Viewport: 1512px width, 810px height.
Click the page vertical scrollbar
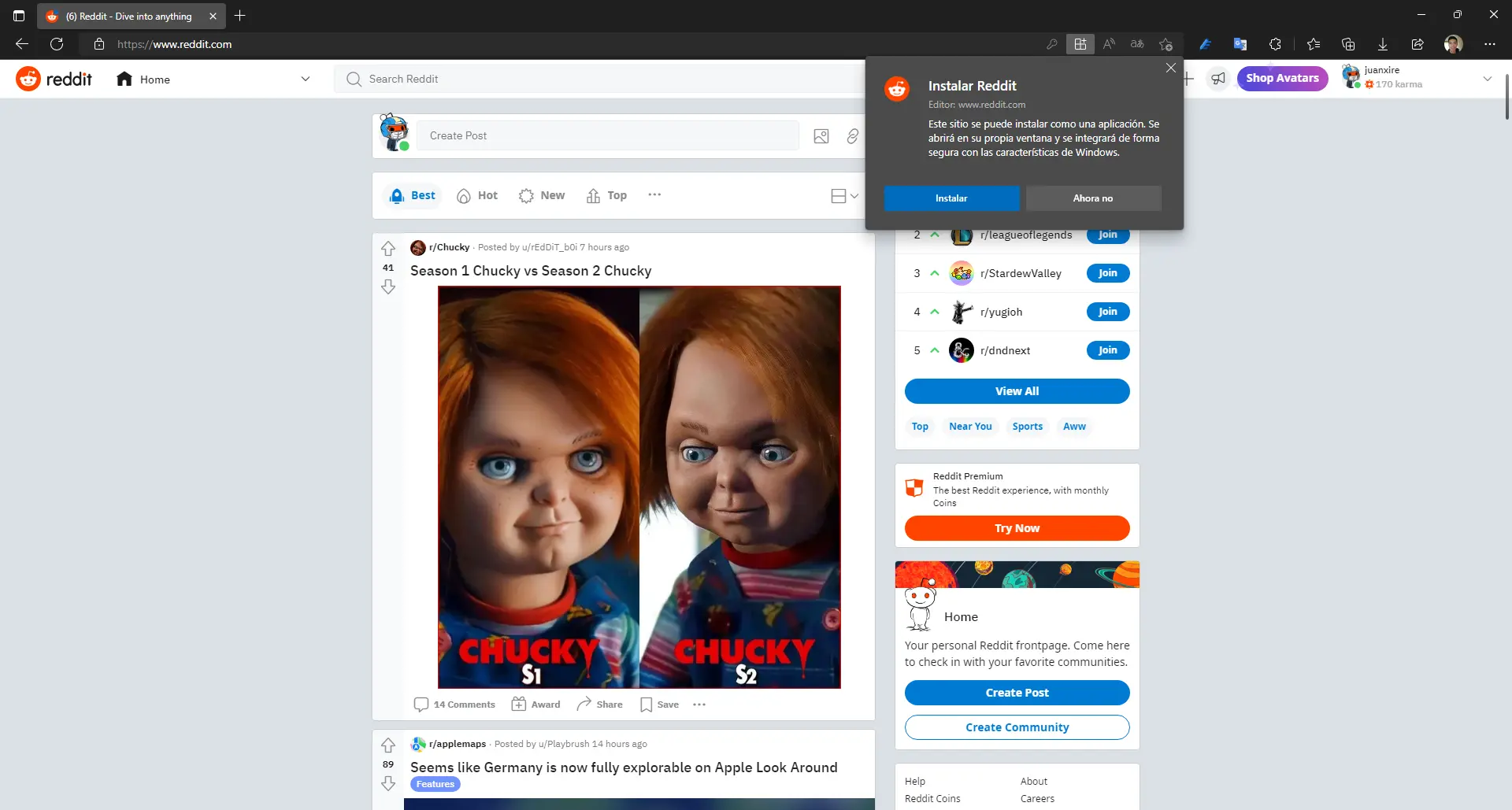click(1506, 98)
